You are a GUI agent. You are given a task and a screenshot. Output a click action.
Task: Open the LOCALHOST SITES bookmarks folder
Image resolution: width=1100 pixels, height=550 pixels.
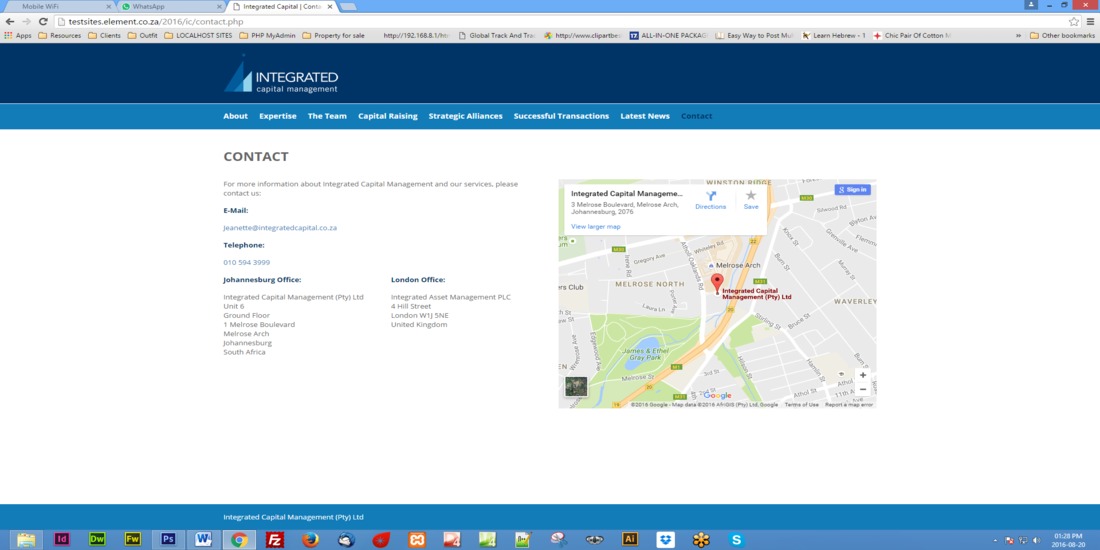pyautogui.click(x=199, y=35)
